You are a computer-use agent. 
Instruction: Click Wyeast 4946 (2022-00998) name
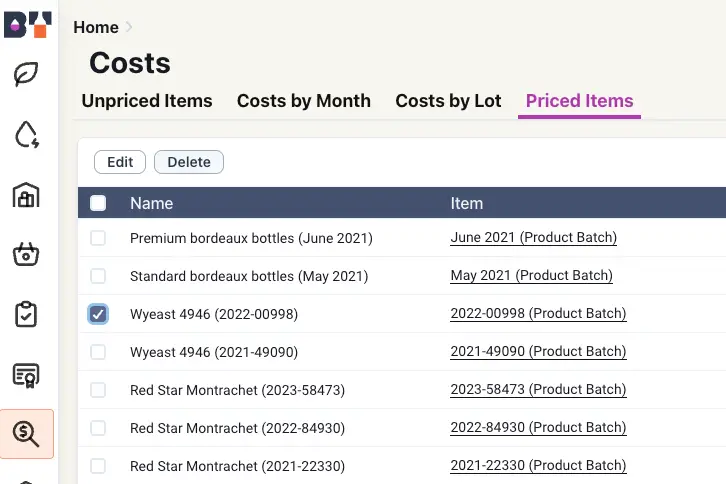point(214,314)
